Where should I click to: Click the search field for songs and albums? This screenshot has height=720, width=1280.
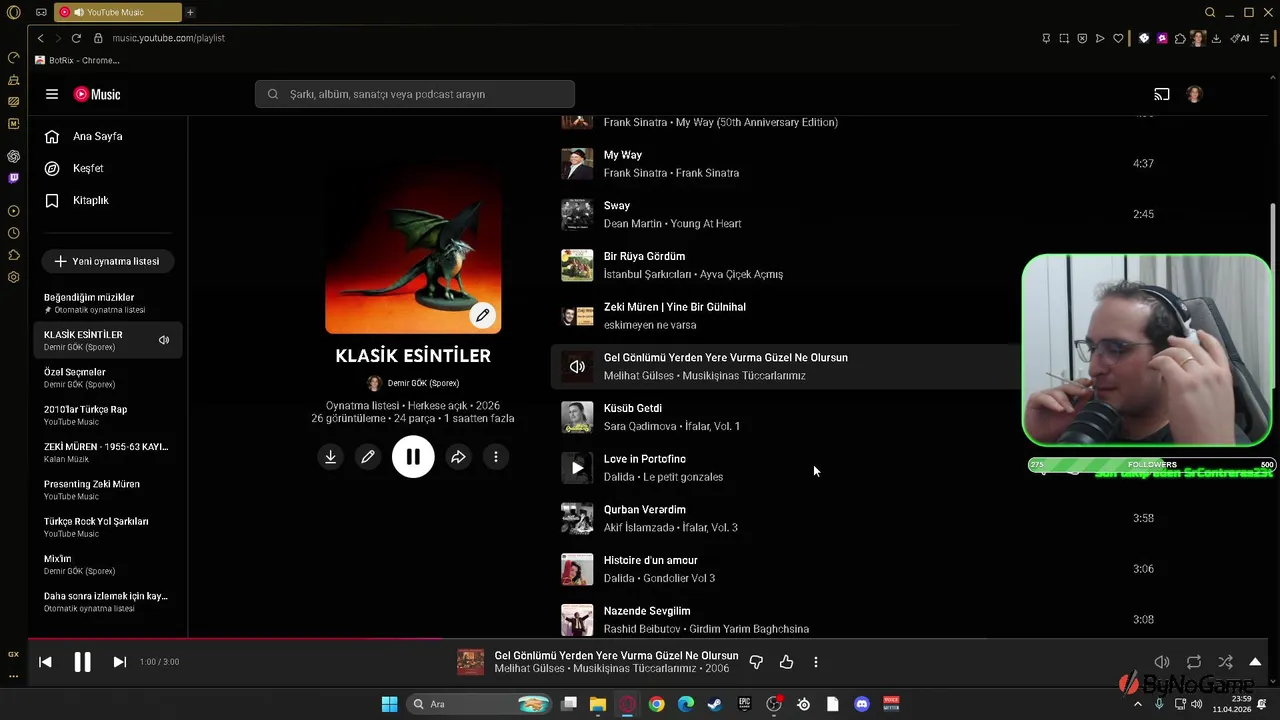(415, 94)
